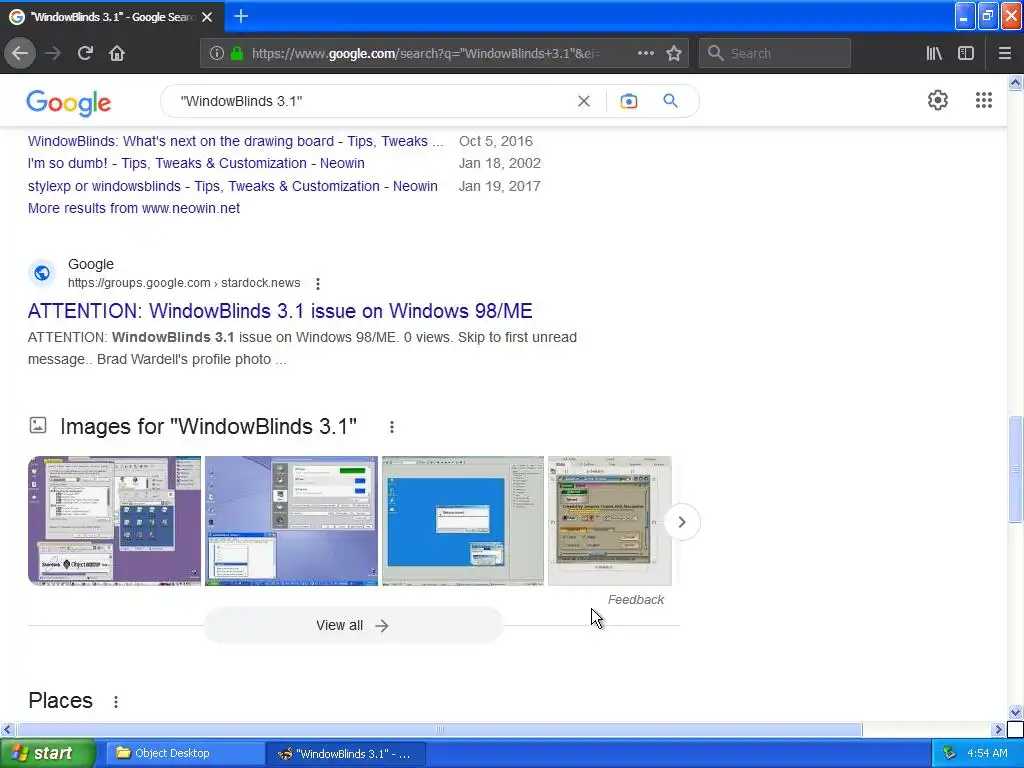The width and height of the screenshot is (1024, 768).
Task: Show more images with the right chevron
Action: pyautogui.click(x=682, y=522)
